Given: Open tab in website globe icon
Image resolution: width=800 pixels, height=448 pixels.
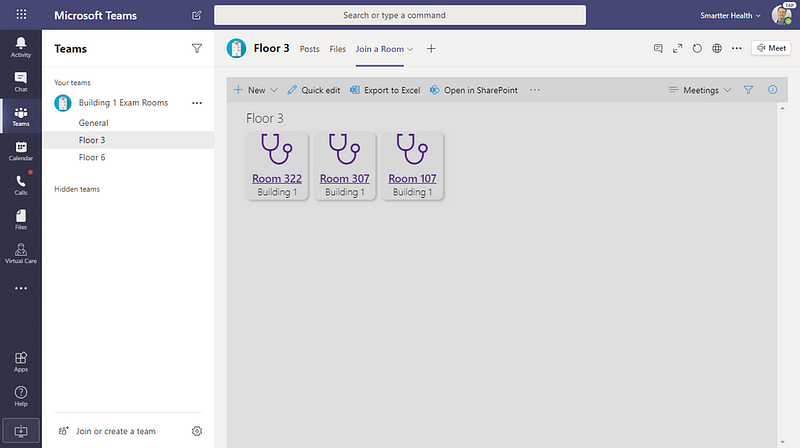Looking at the screenshot, I should pos(717,48).
